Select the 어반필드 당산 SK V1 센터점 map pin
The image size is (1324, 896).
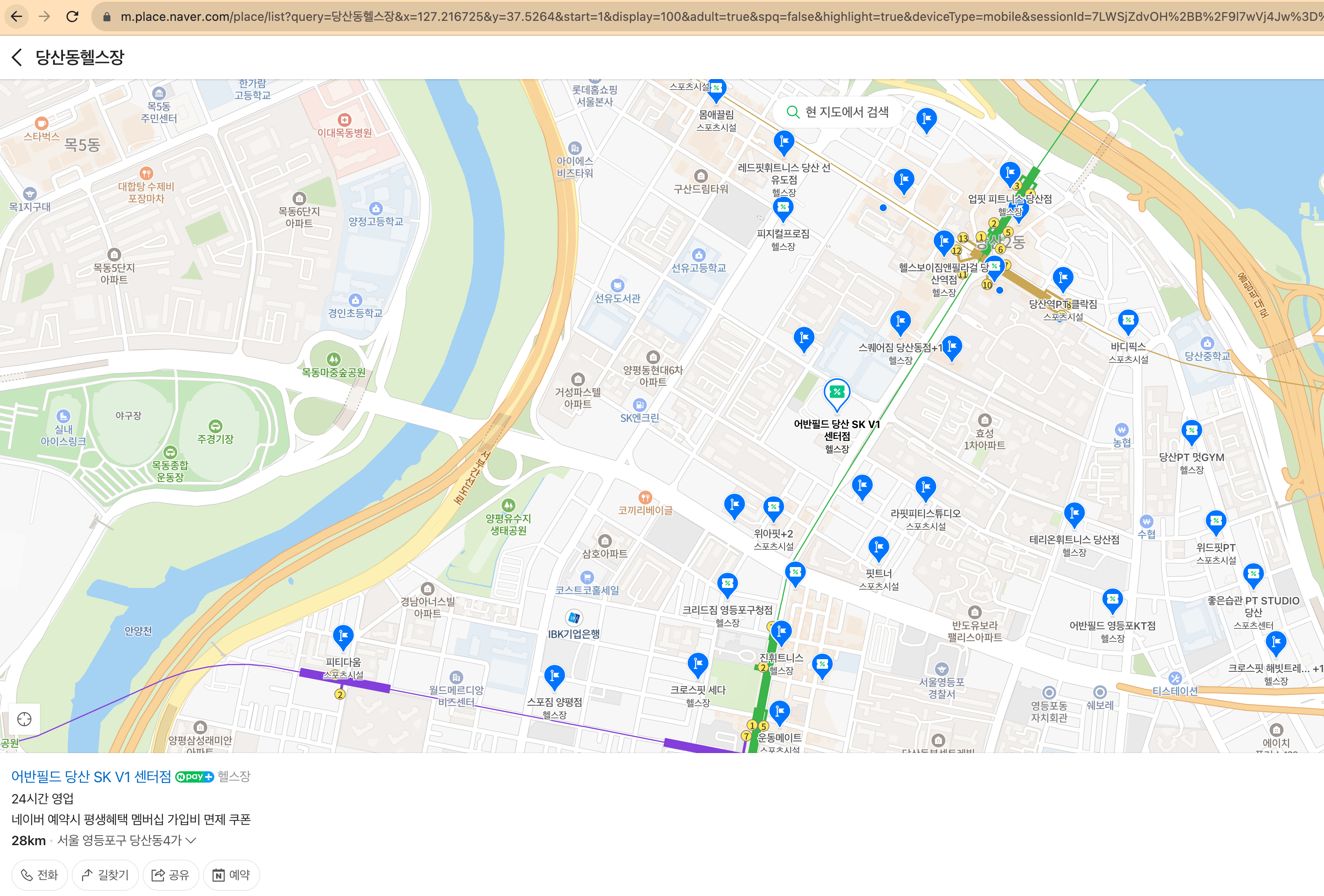[837, 394]
